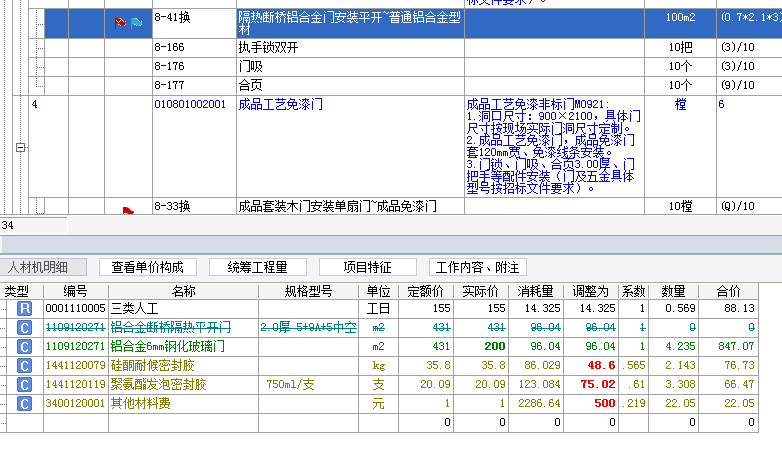Viewport: 782px width, 455px height.
Task: Click 名称 column header
Action: coord(184,291)
